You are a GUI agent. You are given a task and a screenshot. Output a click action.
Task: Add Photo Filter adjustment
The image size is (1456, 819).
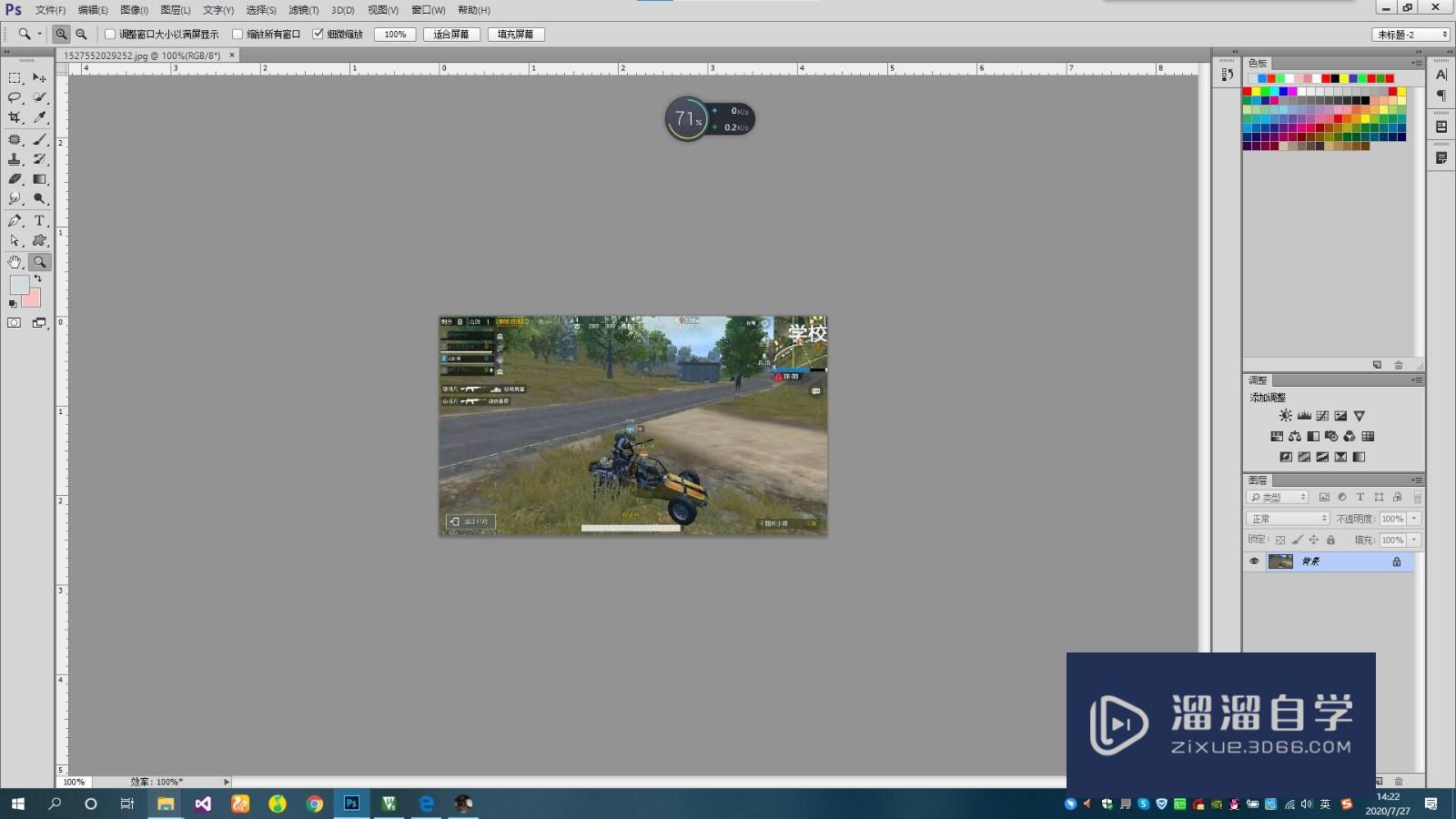point(1331,437)
